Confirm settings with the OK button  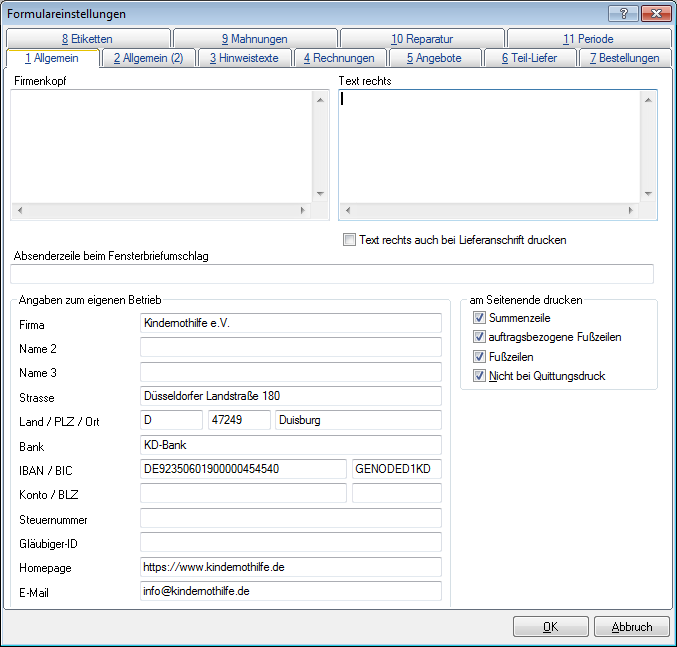(550, 627)
